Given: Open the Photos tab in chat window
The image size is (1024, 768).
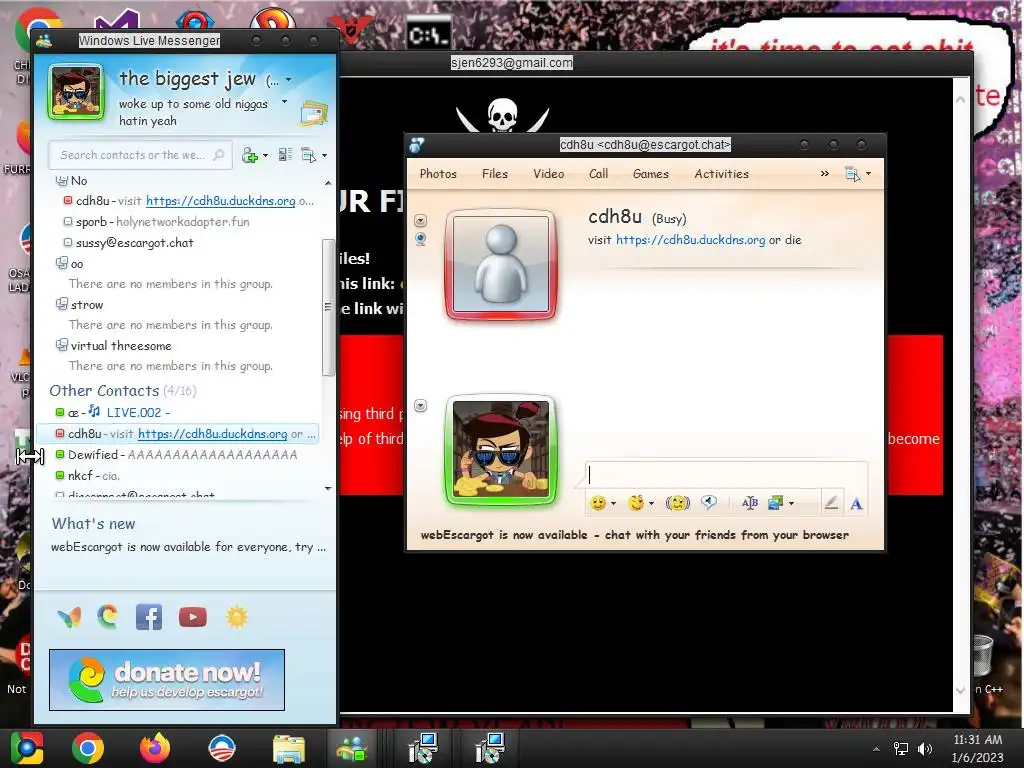Looking at the screenshot, I should click(x=438, y=174).
